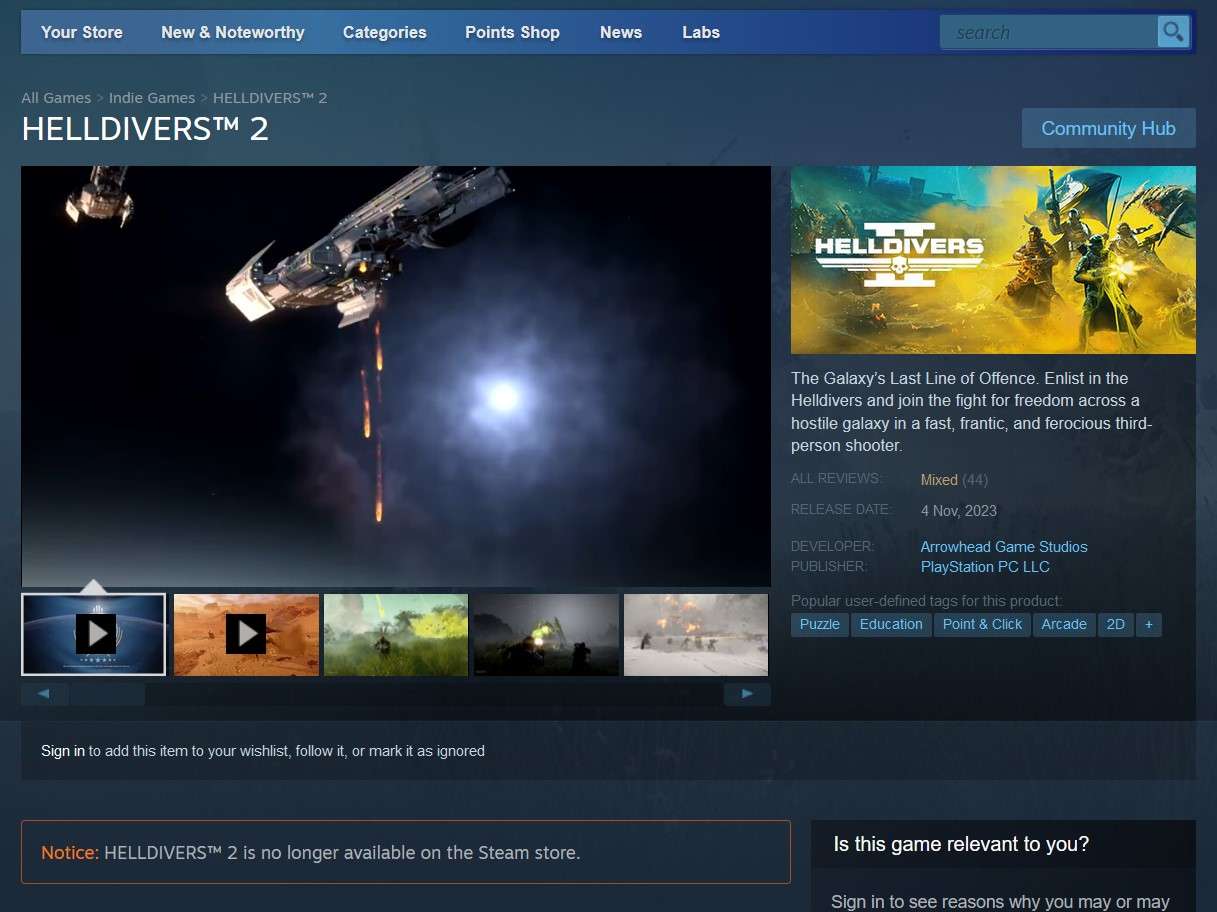Viewport: 1217px width, 912px height.
Task: Click the Sign in link
Action: (63, 751)
